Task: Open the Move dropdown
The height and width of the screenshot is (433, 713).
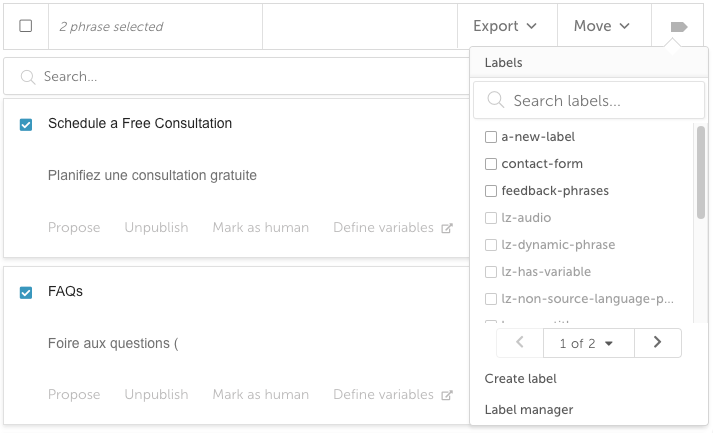Action: [x=602, y=26]
